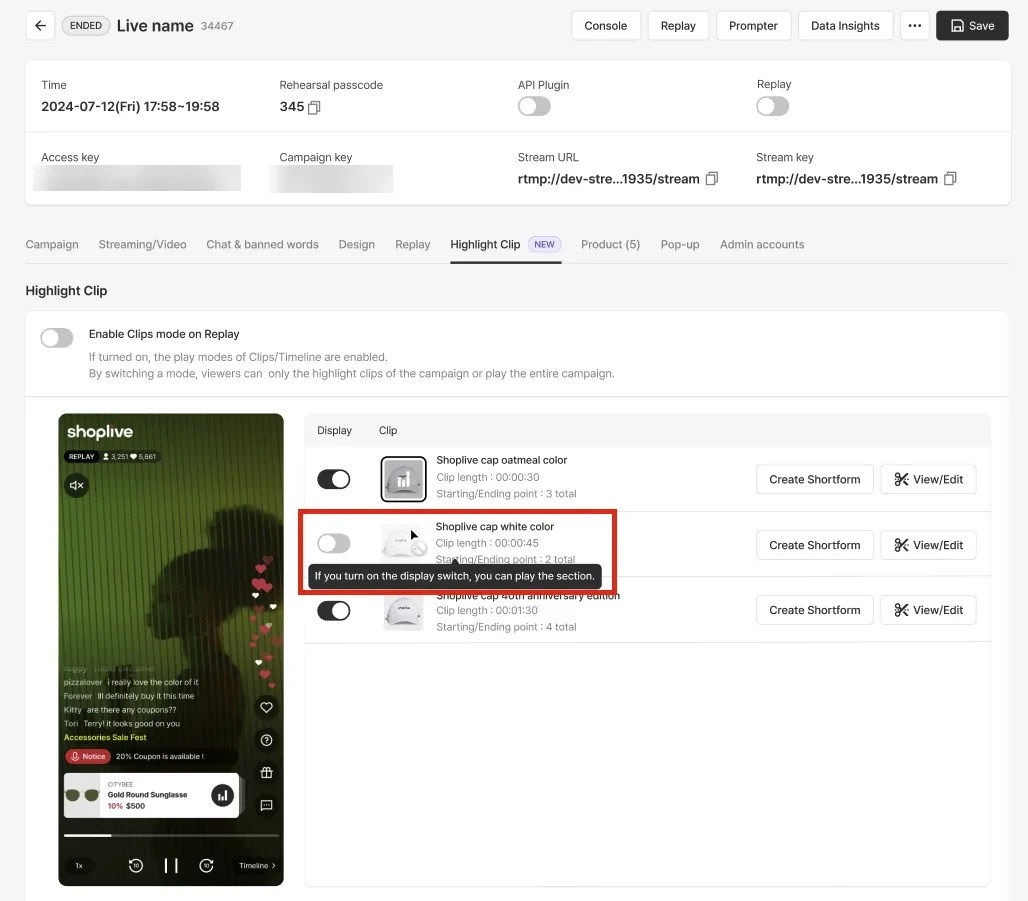Open the Streaming/Video tab
This screenshot has height=901, width=1028.
[142, 245]
